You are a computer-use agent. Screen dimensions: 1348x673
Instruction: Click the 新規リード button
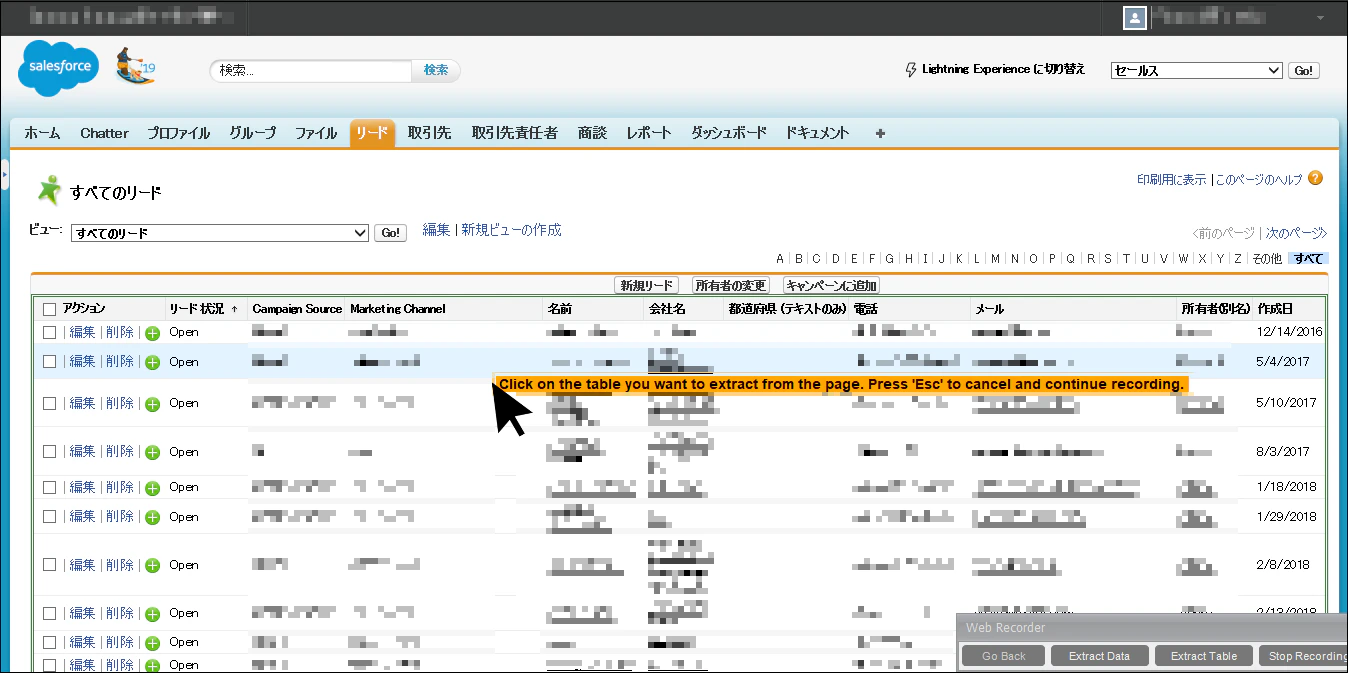[x=646, y=286]
